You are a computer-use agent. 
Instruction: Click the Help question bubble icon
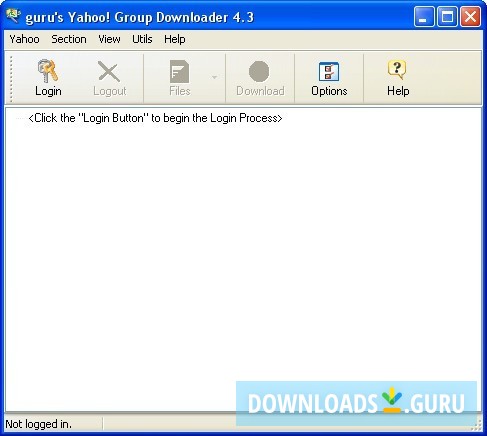click(x=397, y=70)
